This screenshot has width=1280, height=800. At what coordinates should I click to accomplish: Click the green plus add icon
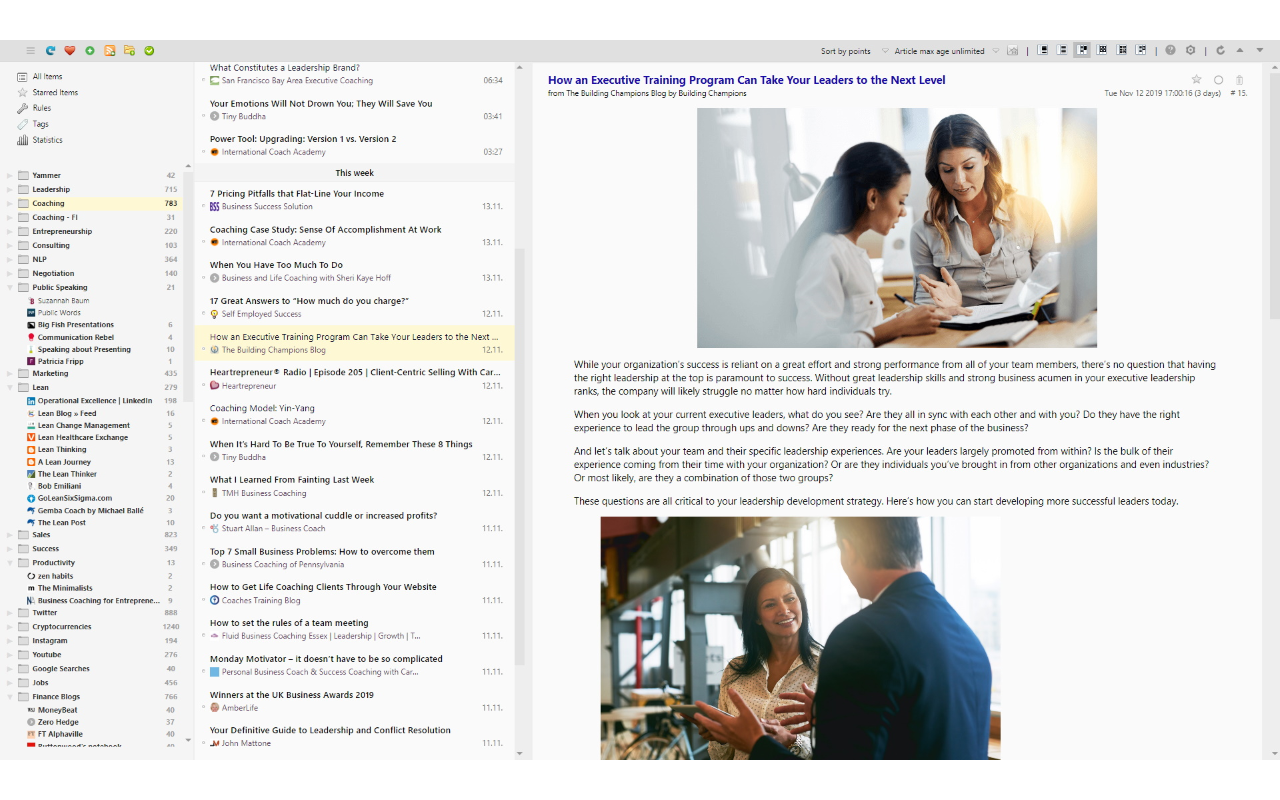[x=90, y=51]
